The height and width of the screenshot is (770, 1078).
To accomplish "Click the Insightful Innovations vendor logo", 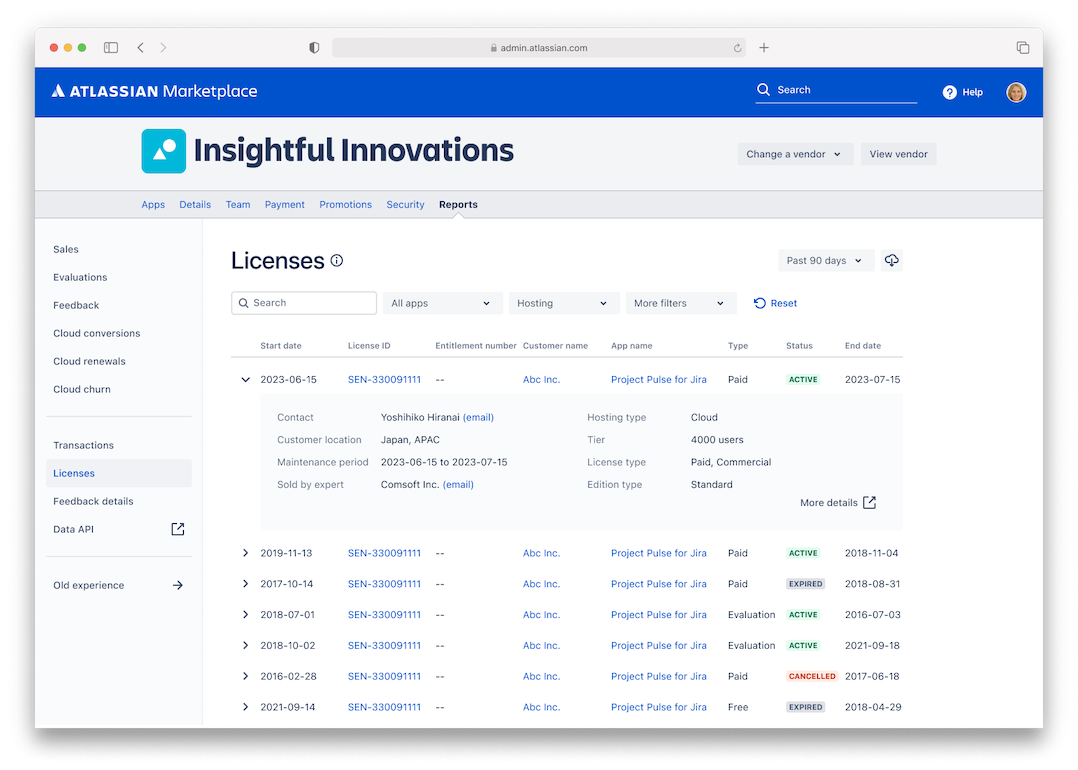I will point(164,151).
